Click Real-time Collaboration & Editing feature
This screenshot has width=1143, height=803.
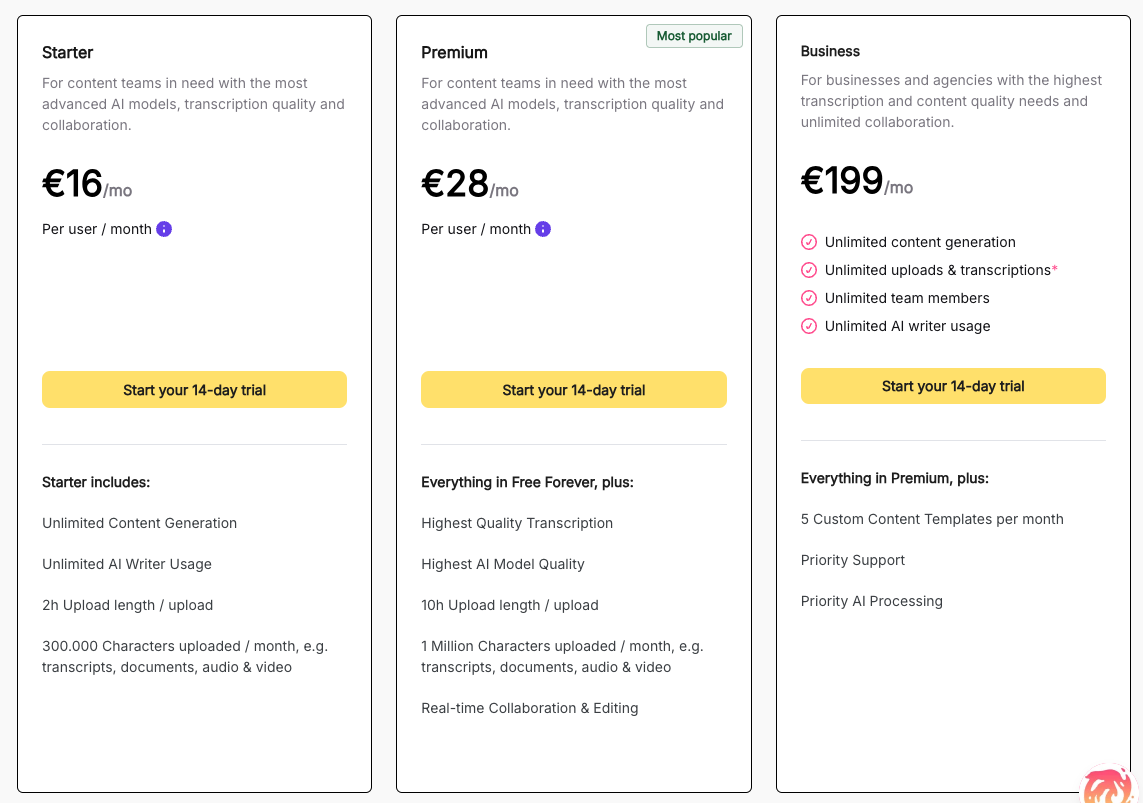[x=530, y=708]
